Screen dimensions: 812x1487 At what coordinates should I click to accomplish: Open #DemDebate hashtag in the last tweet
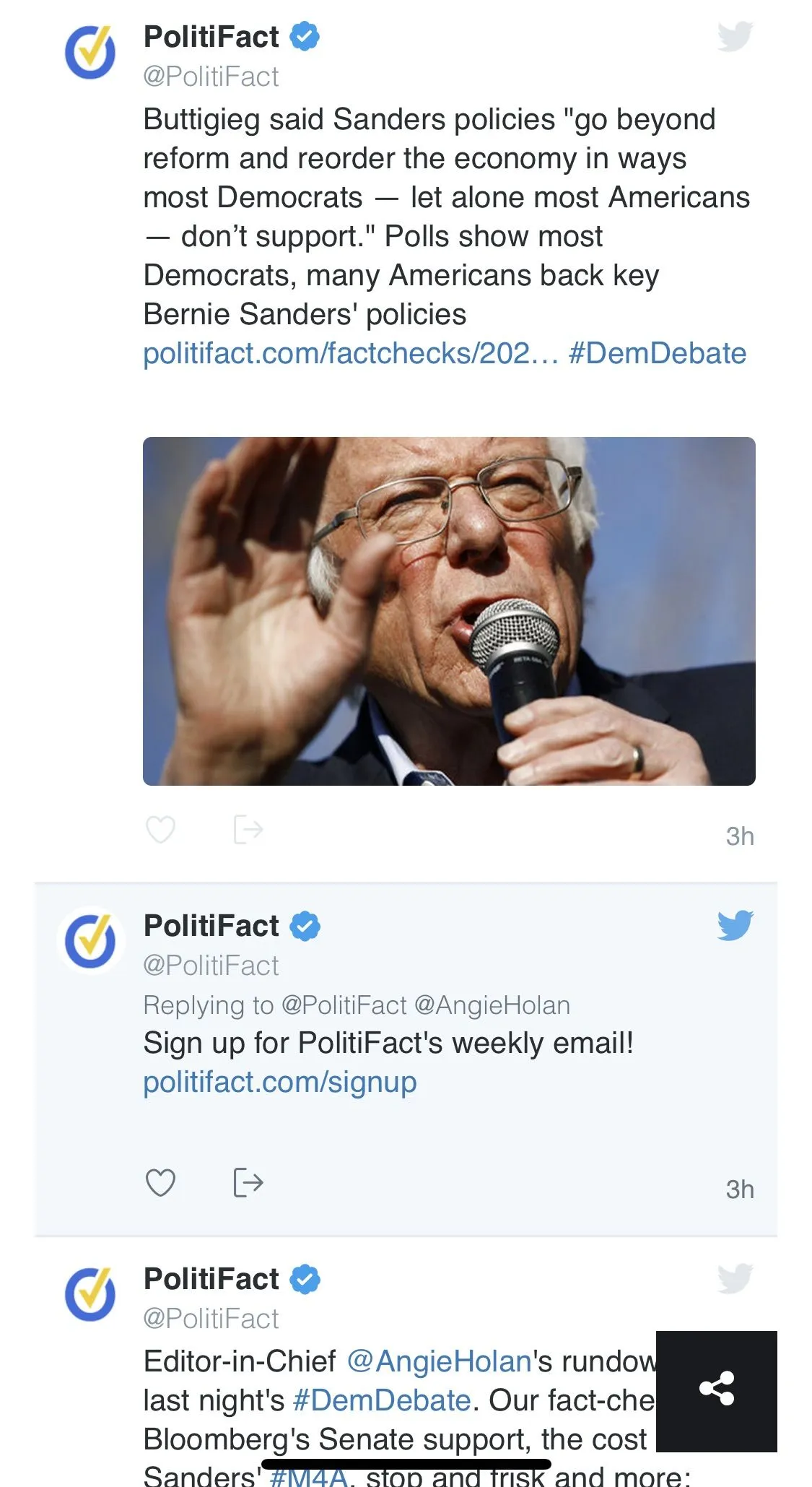[x=382, y=1401]
